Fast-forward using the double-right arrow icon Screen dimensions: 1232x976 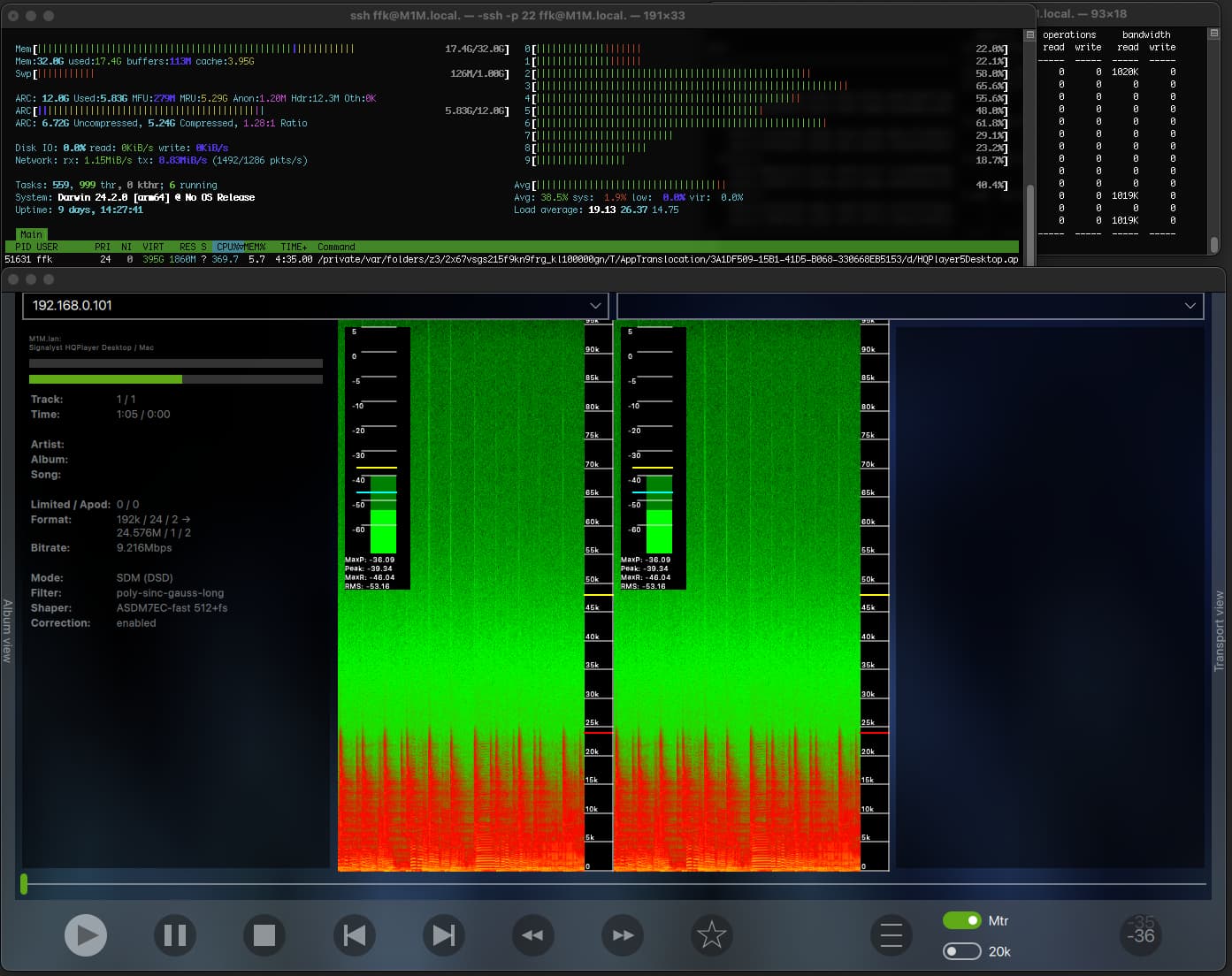coord(623,935)
